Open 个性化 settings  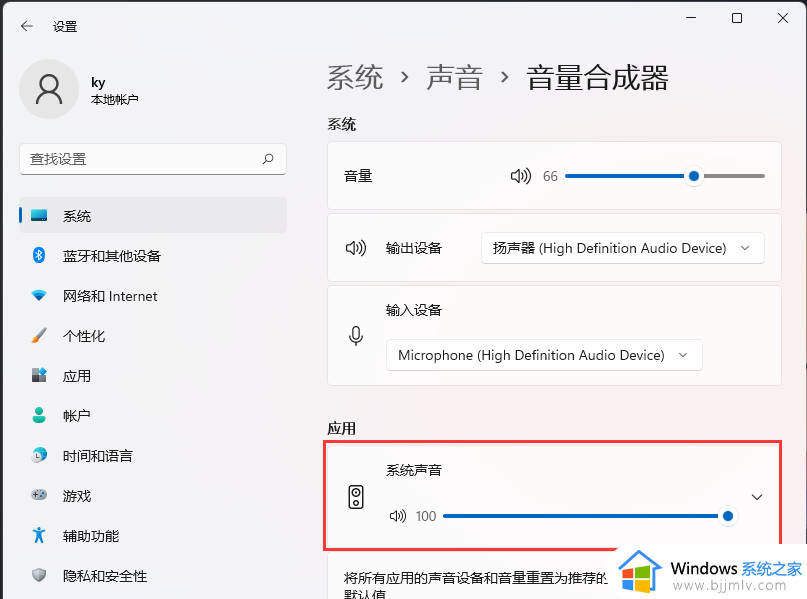click(153, 336)
